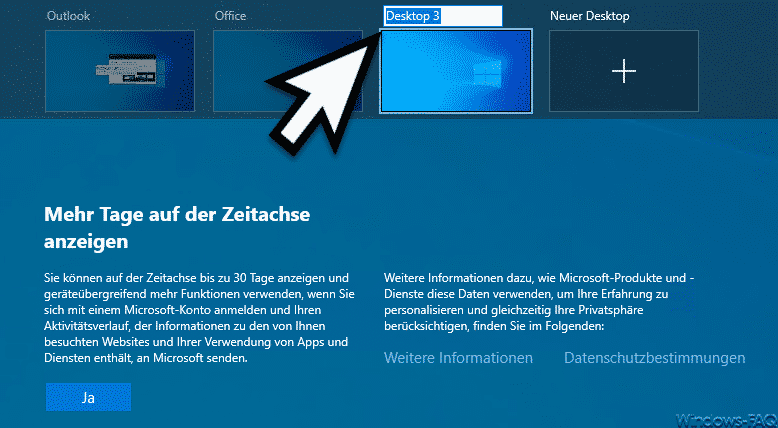The width and height of the screenshot is (778, 428).
Task: Add a new desktop with plus tile
Action: coord(624,71)
